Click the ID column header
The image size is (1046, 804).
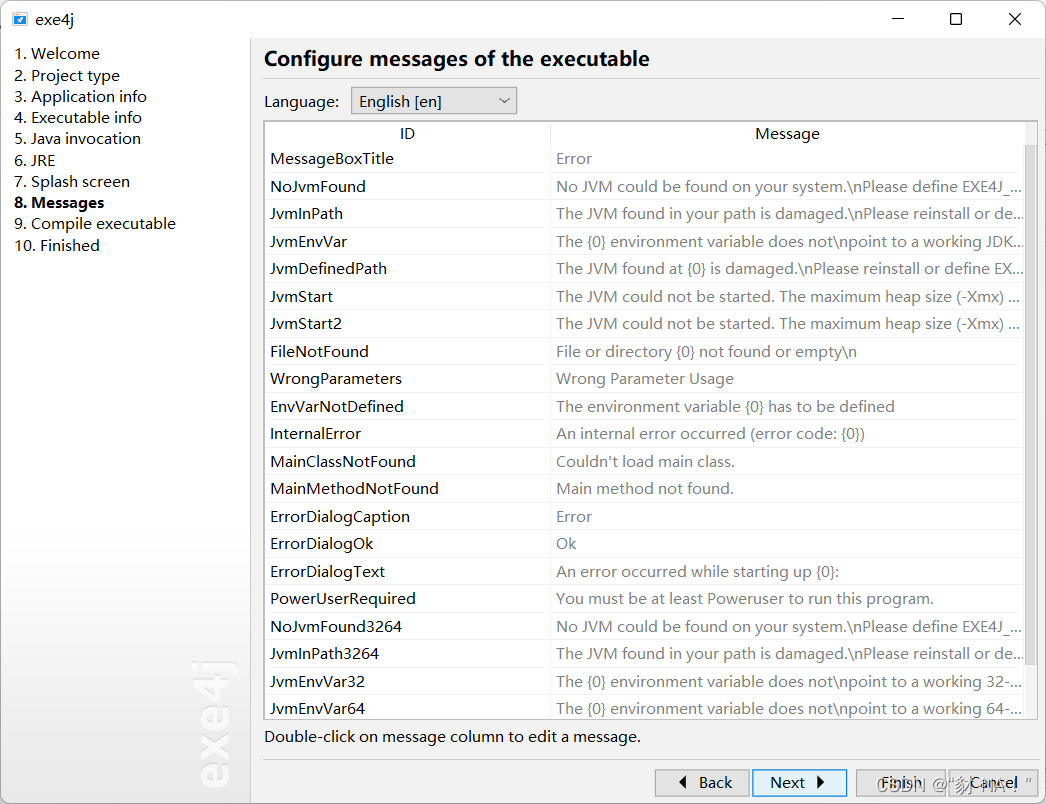[x=407, y=134]
